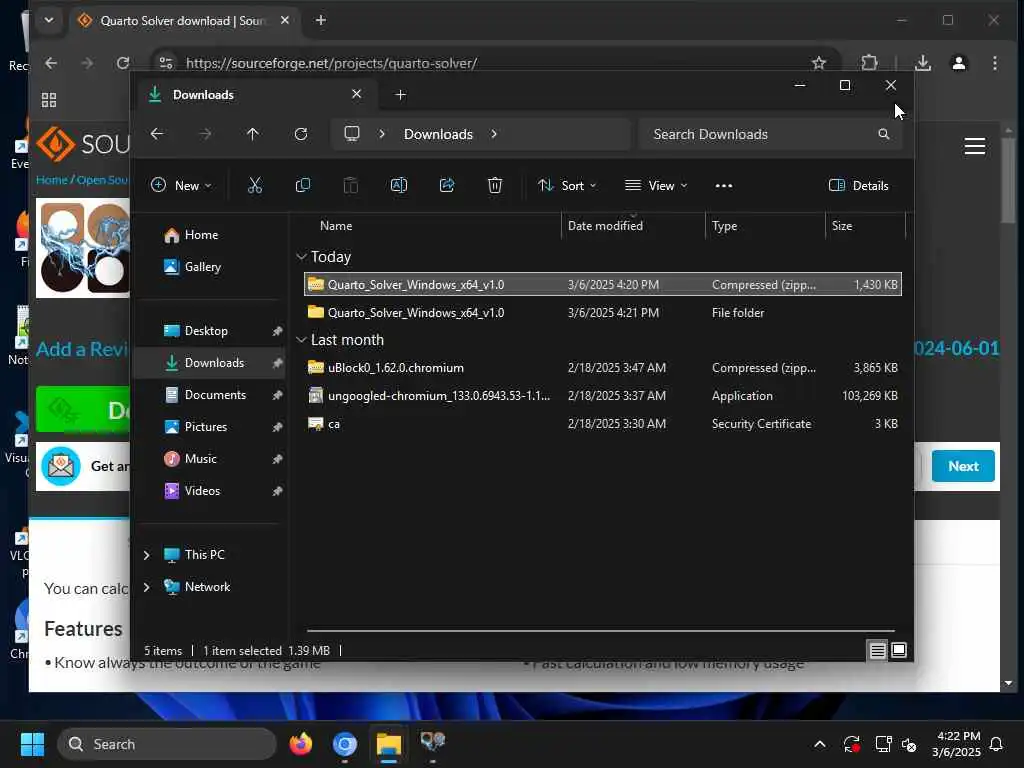Switch to large thumbnails view in status bar
This screenshot has height=768, width=1024.
click(x=899, y=650)
